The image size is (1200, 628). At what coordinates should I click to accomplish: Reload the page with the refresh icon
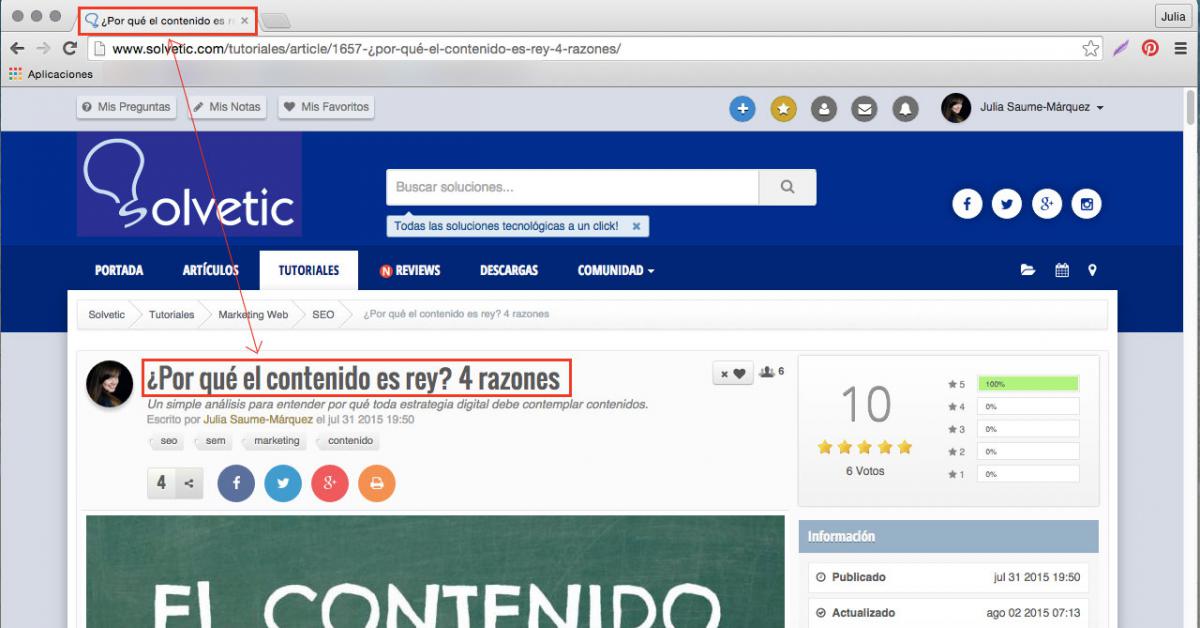pos(70,48)
